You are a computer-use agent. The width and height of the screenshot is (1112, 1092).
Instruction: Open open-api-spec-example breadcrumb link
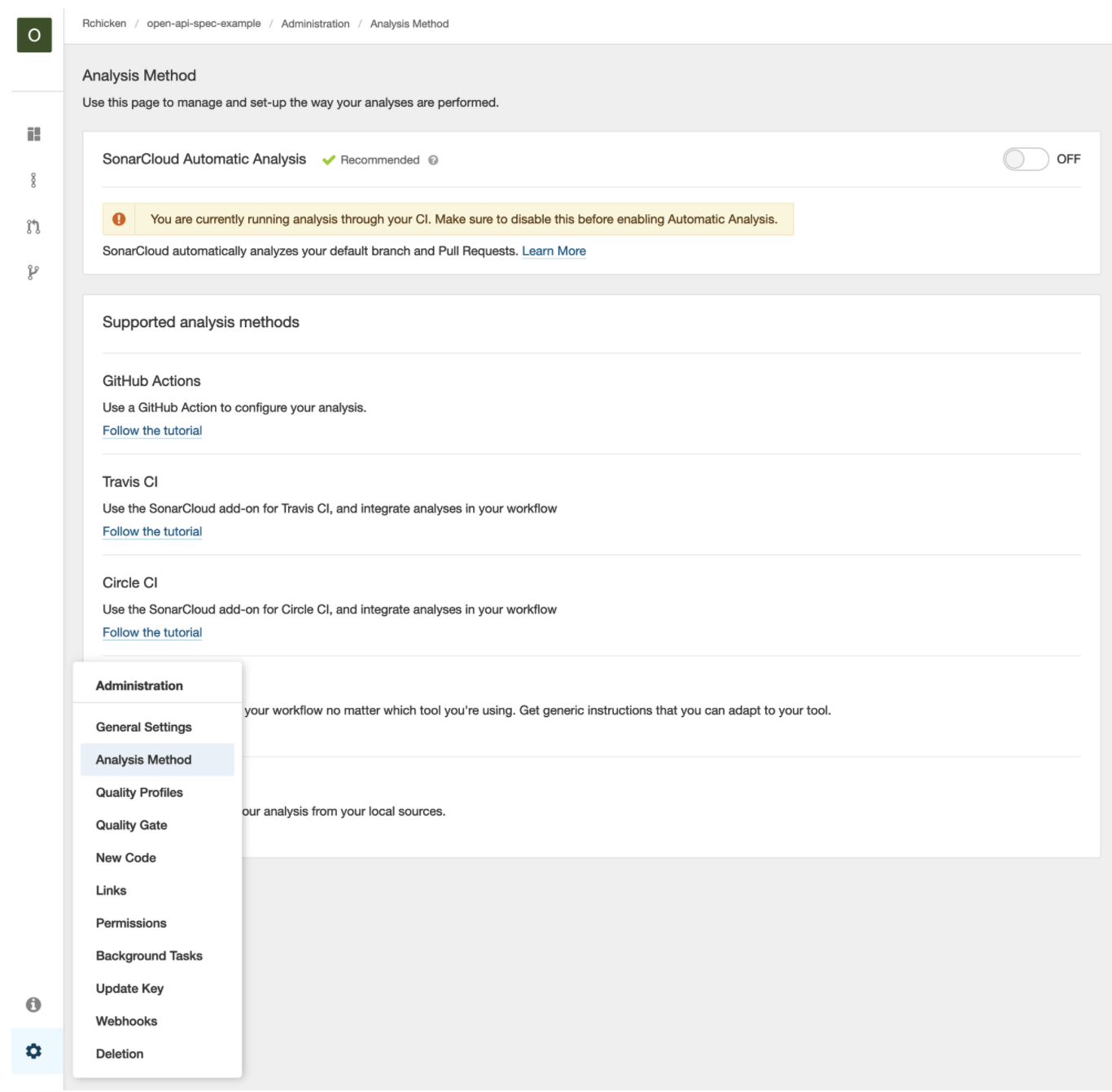pos(204,24)
